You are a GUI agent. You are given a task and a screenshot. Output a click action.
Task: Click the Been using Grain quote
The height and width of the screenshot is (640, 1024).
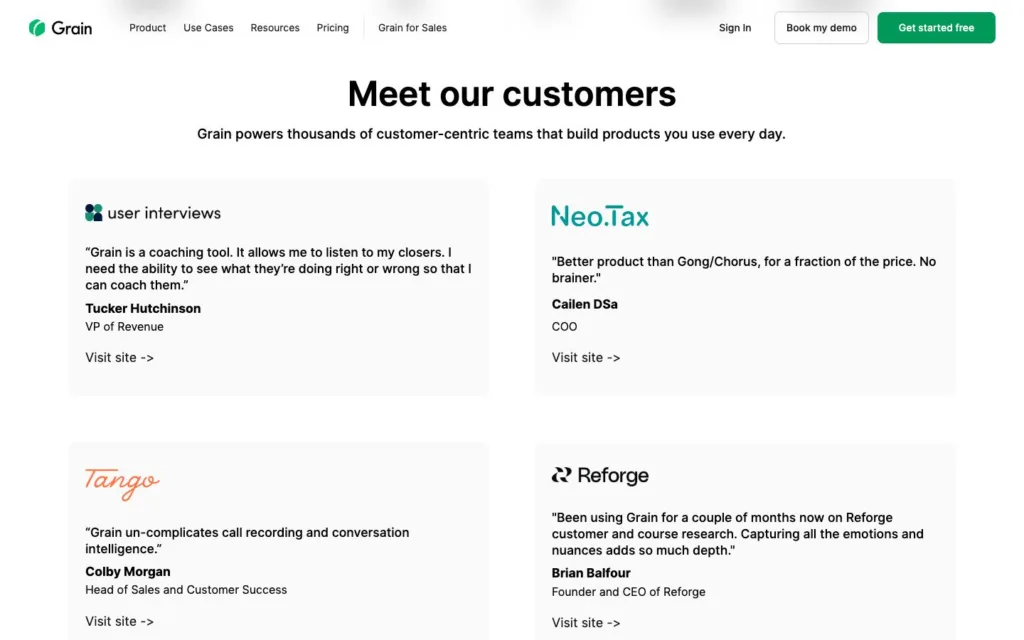[x=737, y=534]
